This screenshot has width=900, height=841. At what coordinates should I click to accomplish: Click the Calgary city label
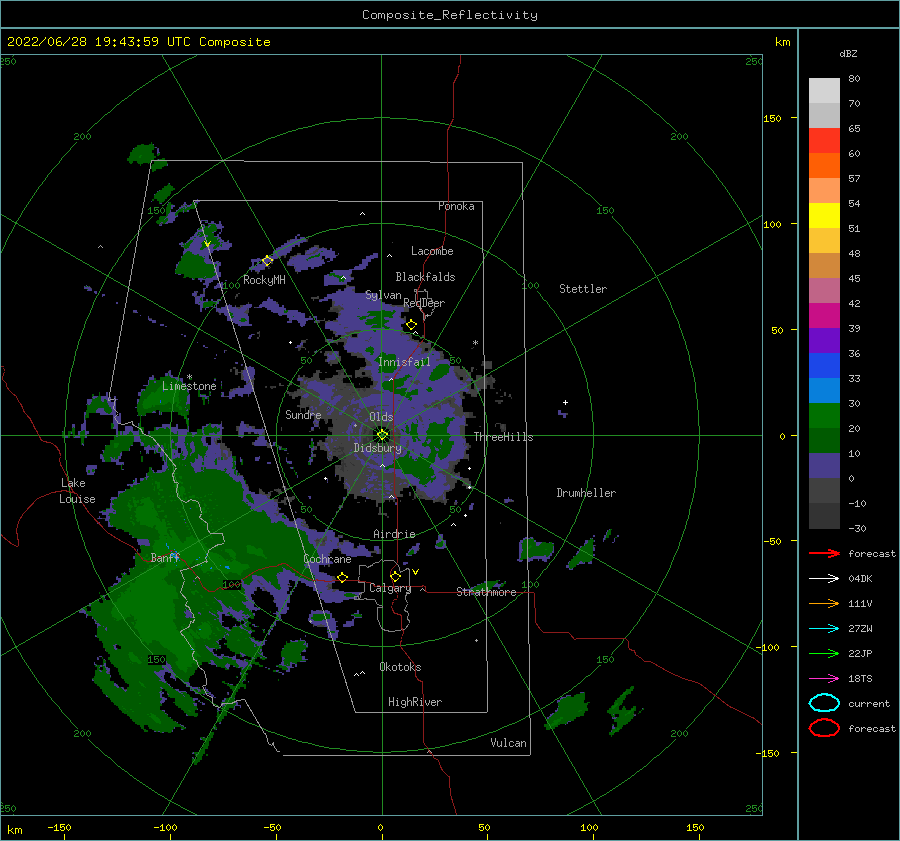click(390, 588)
